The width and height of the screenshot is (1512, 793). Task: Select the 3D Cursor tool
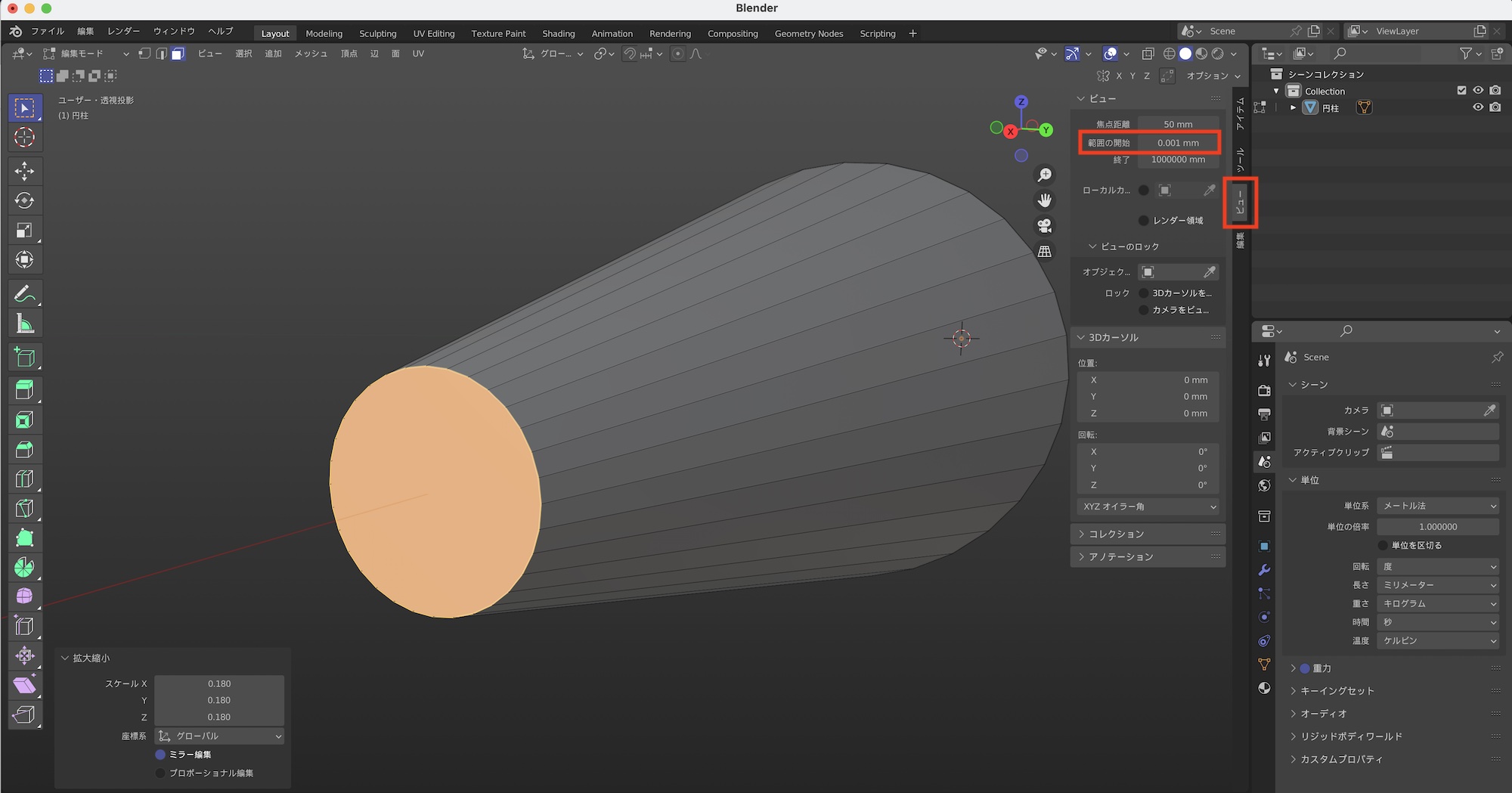point(24,137)
